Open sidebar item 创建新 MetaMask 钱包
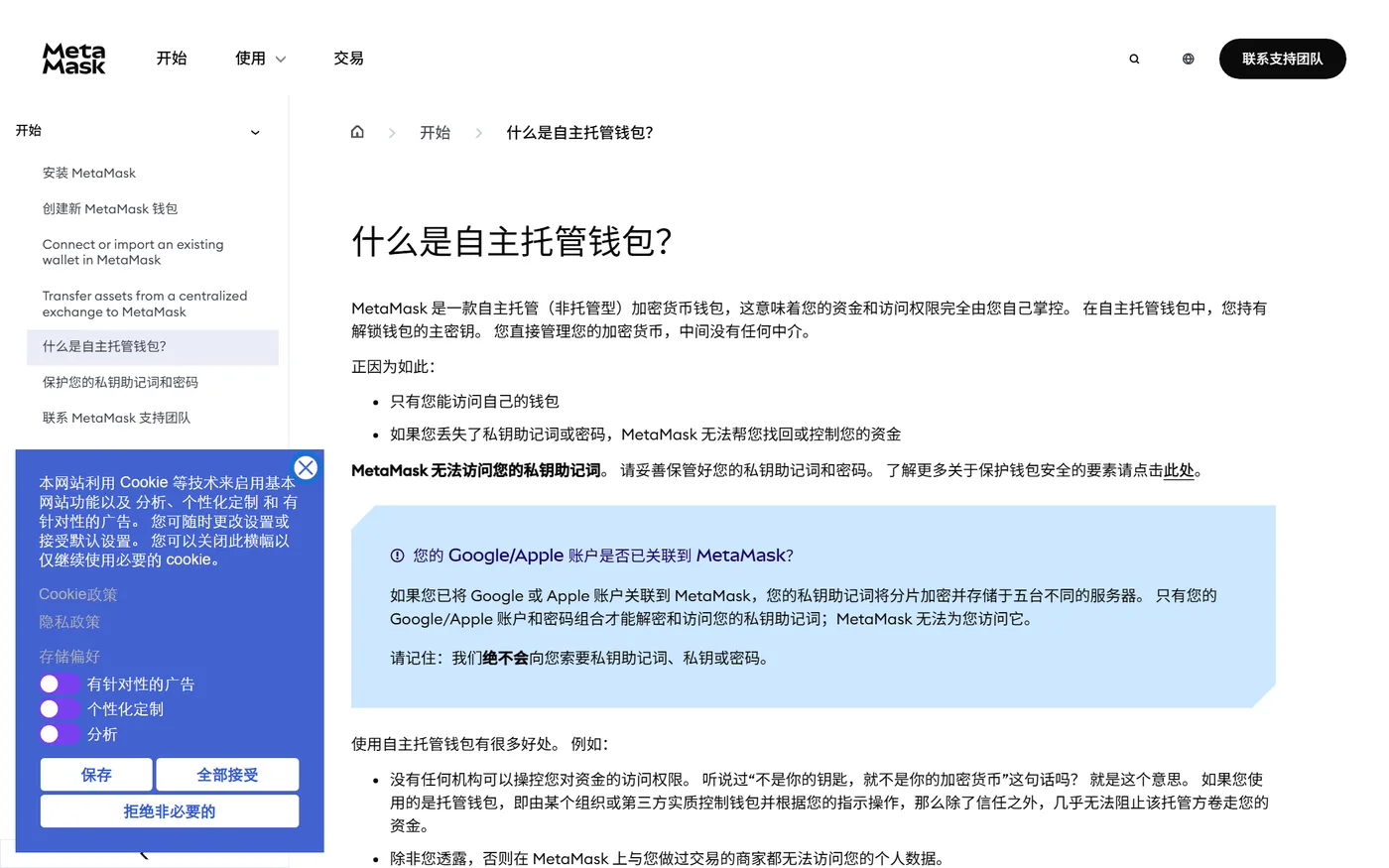The height and width of the screenshot is (868, 1389). pyautogui.click(x=110, y=208)
